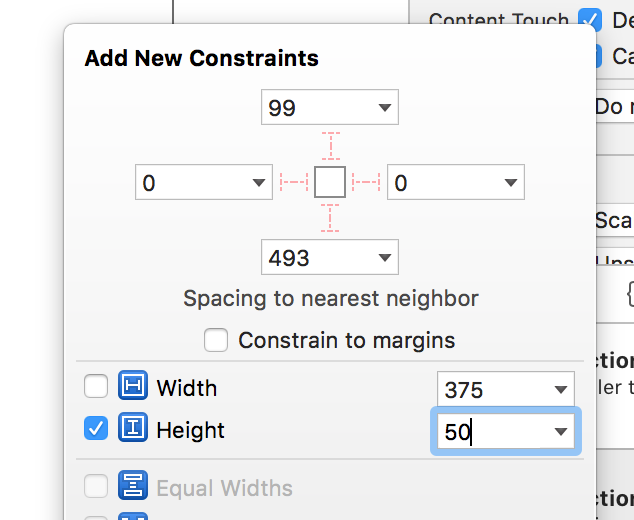Screen dimensions: 634x520
Task: Open the right spacing 0 dropdown arrow
Action: pyautogui.click(x=511, y=183)
